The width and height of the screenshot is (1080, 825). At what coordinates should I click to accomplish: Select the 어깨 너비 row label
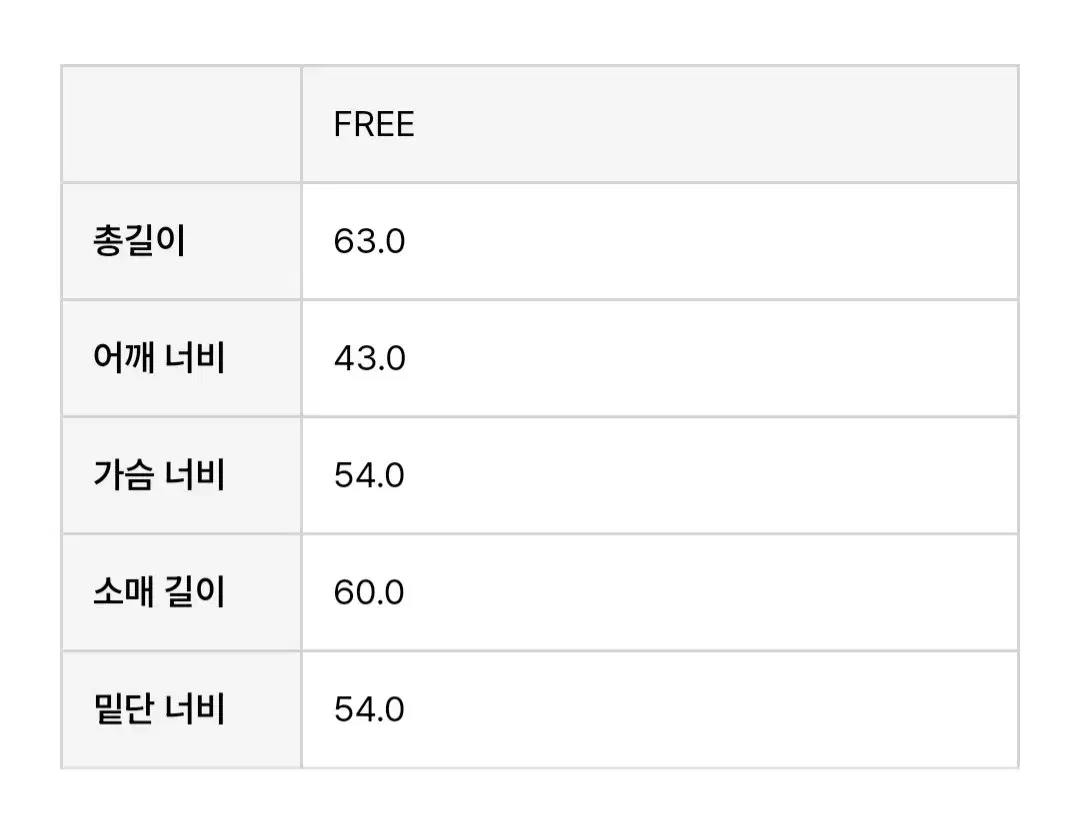[158, 358]
